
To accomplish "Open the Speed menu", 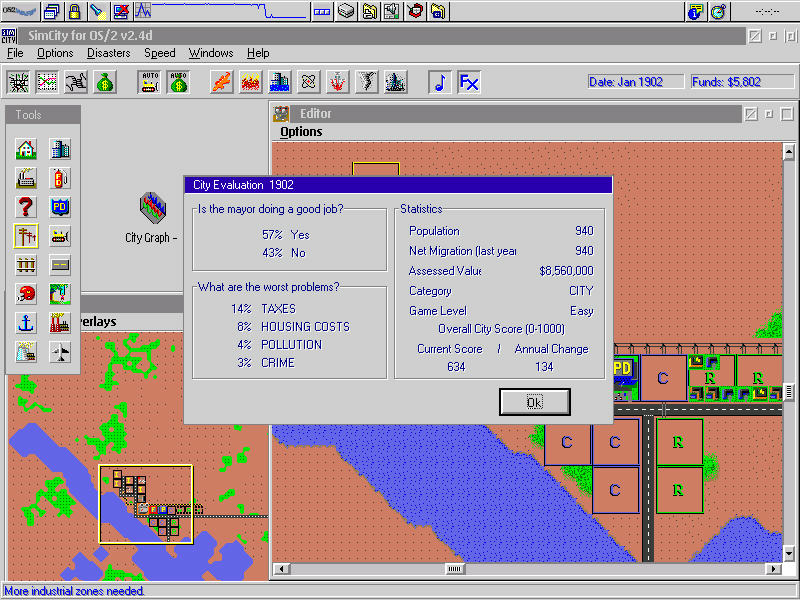I will 160,53.
